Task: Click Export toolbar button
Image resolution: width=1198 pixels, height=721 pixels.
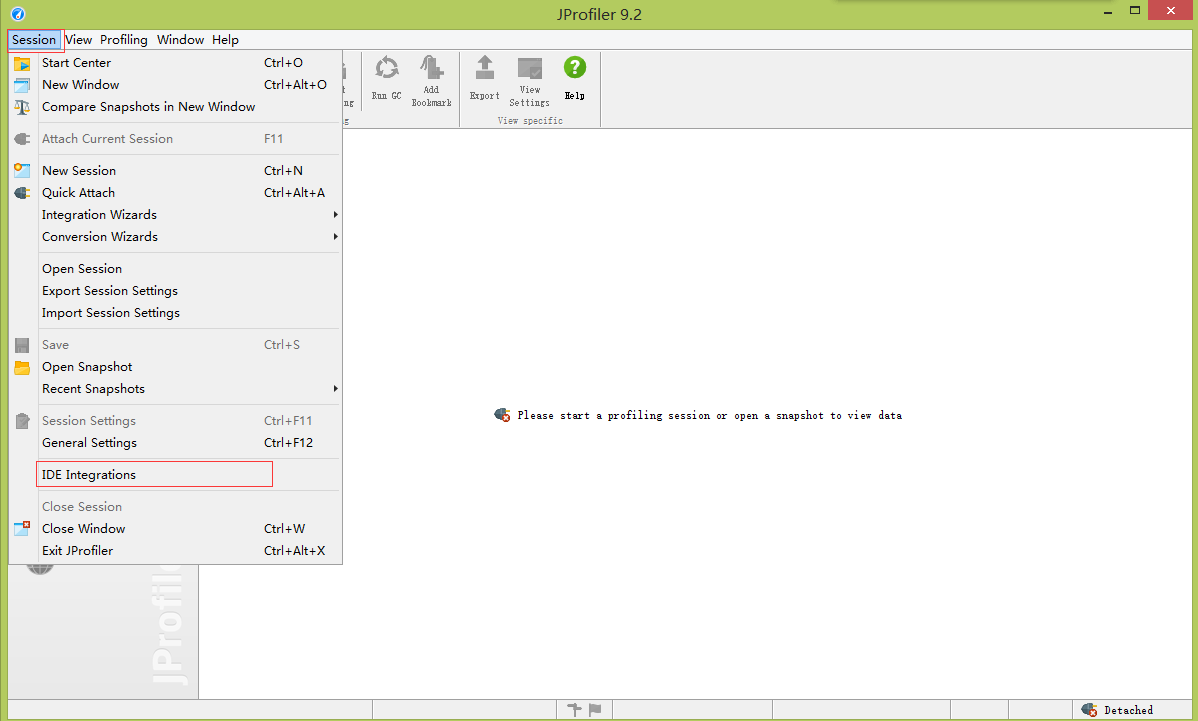Action: (x=484, y=79)
